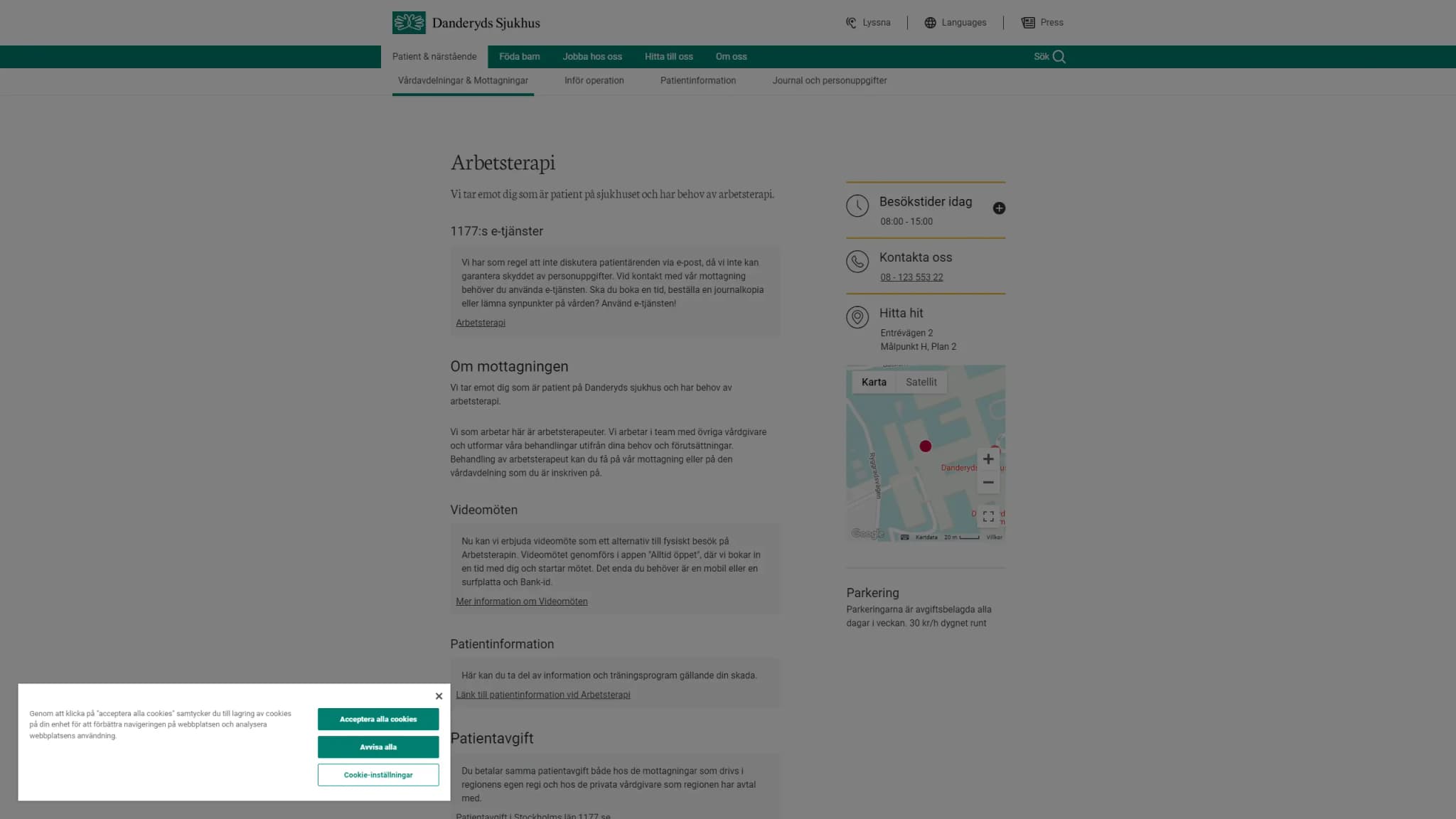Click the Press newspaper icon
The image size is (1456, 819).
point(1028,23)
